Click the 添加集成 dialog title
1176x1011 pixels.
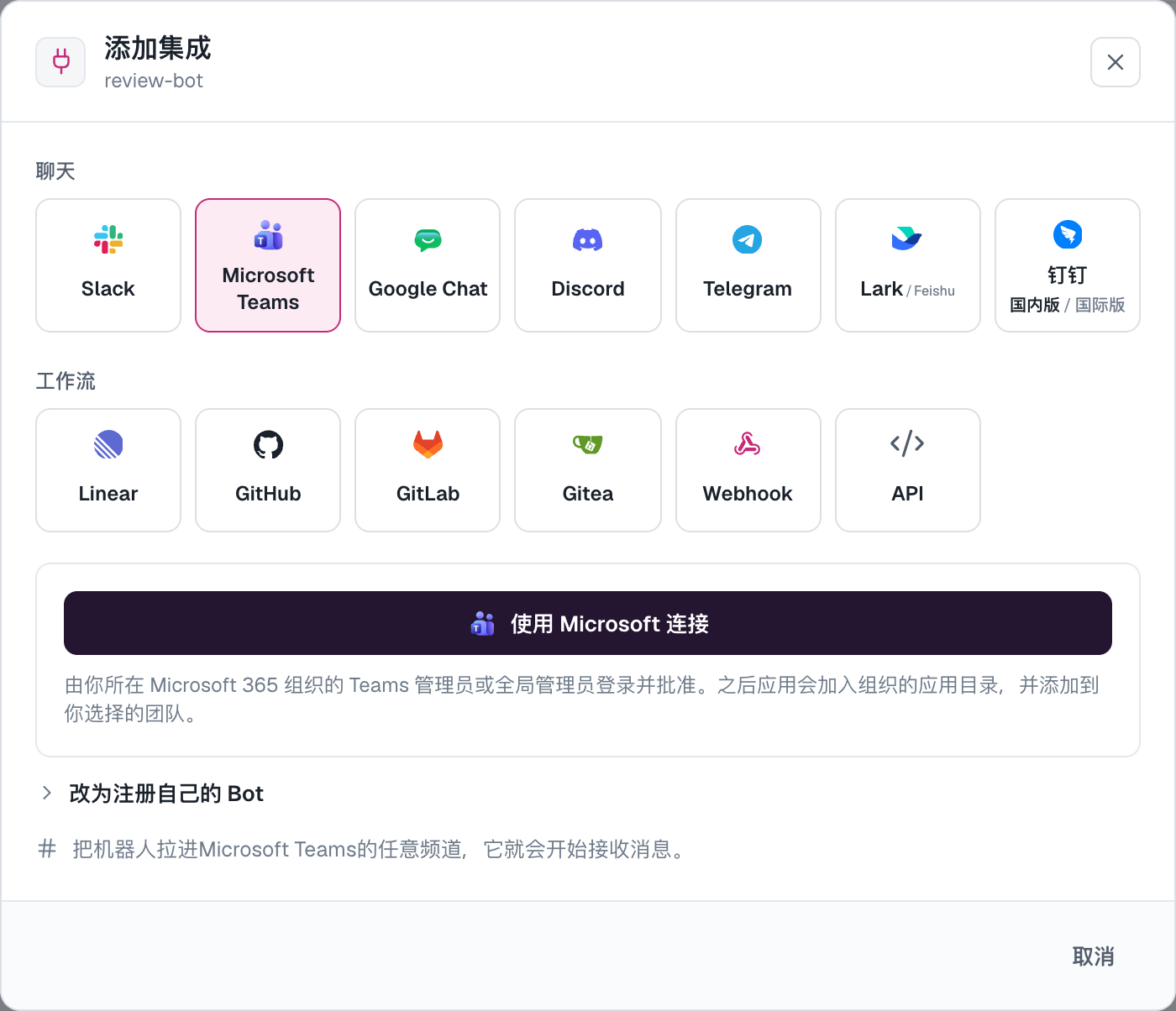158,48
